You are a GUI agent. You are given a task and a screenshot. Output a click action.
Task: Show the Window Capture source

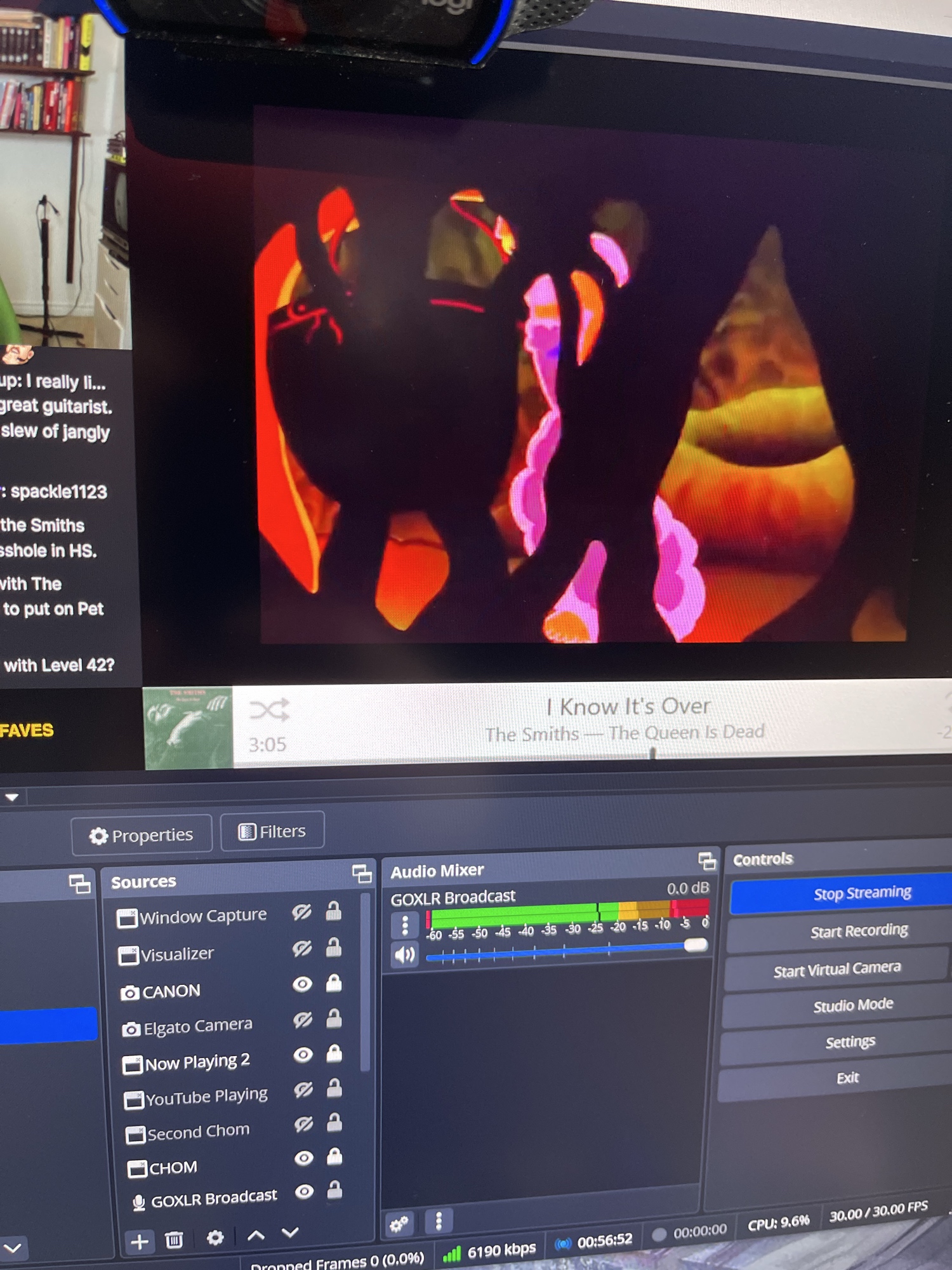click(301, 912)
